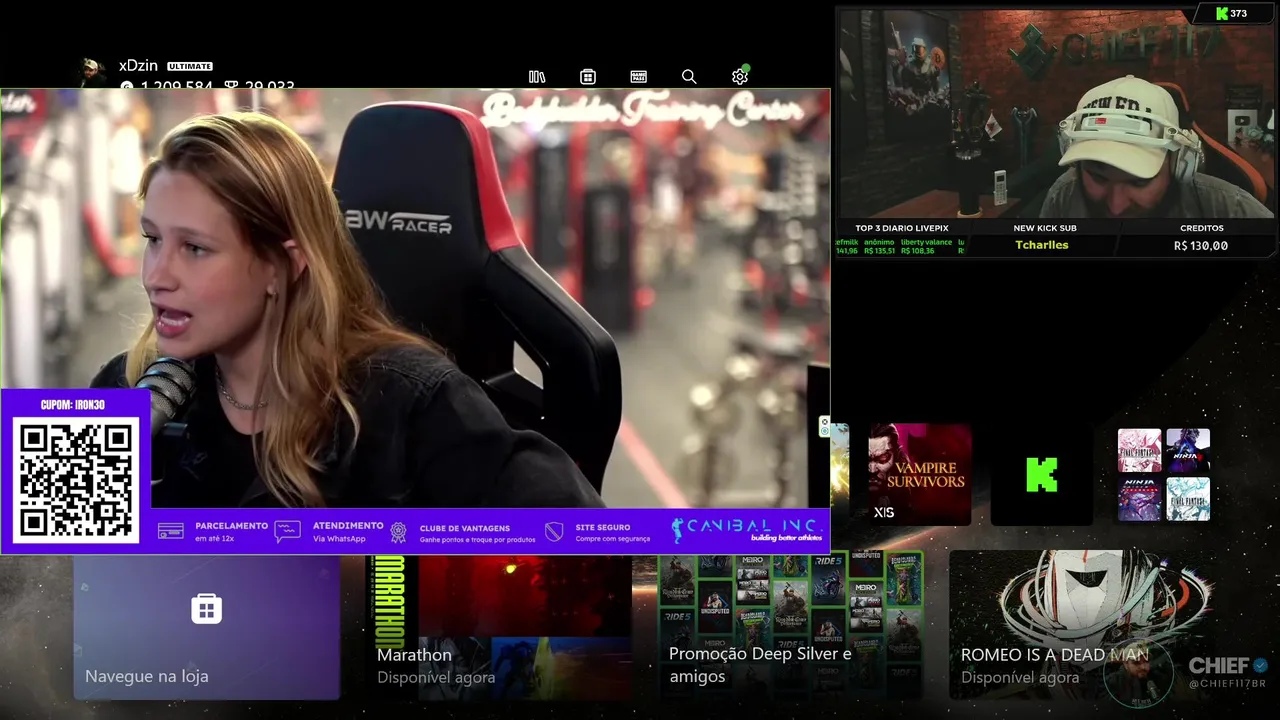Open the Marathon promo tile
This screenshot has width=1280, height=720.
498,627
